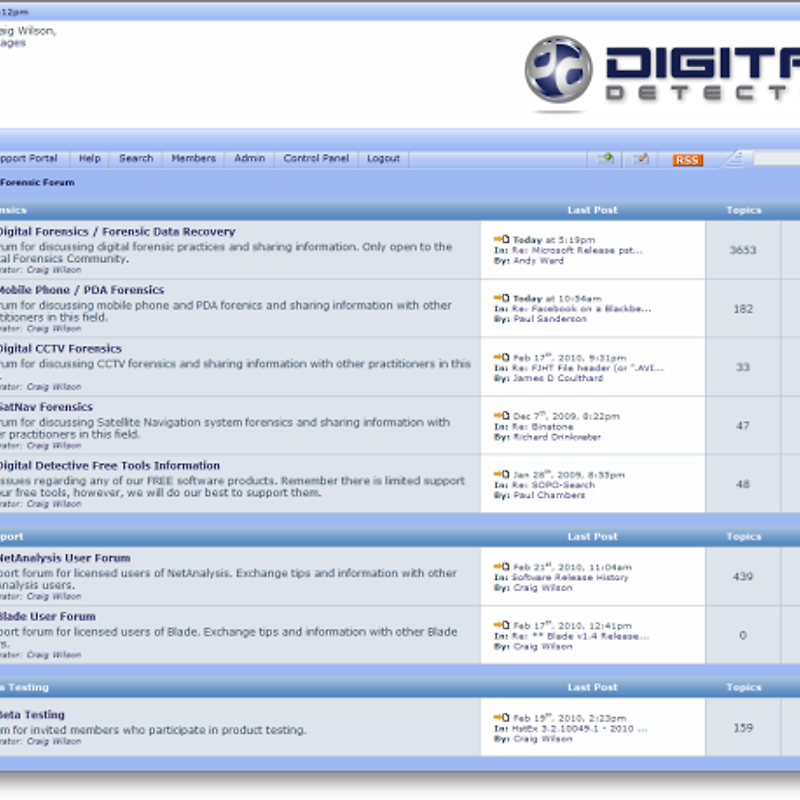Go to the Members page
Screen dimensions: 800x800
193,158
